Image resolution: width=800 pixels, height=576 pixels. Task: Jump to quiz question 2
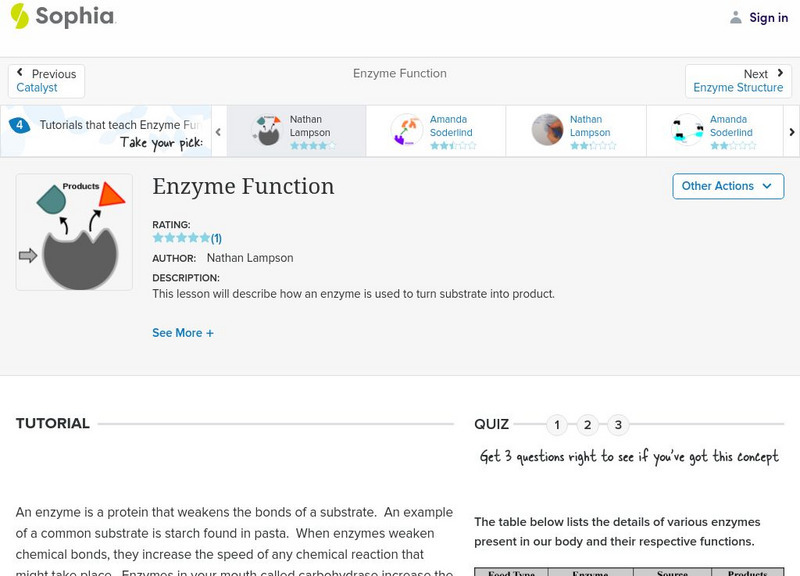click(x=588, y=425)
